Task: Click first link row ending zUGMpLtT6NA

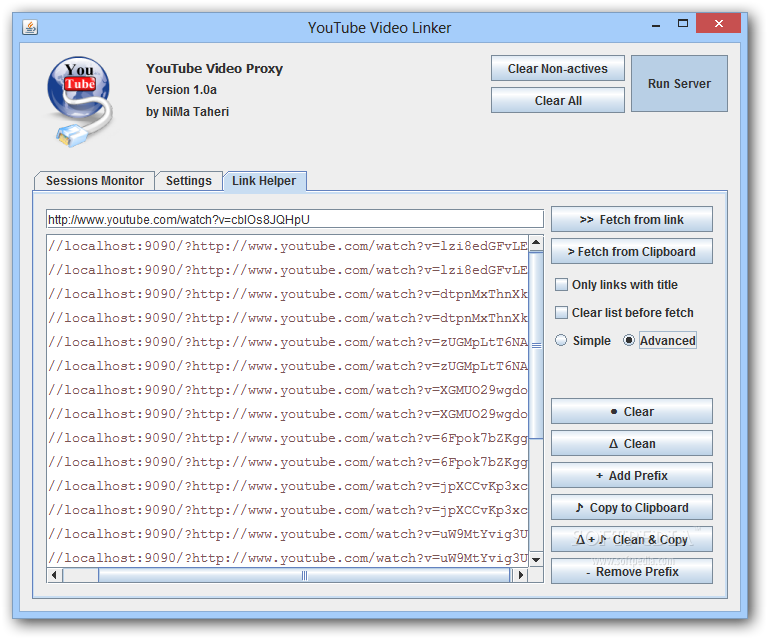Action: point(288,342)
